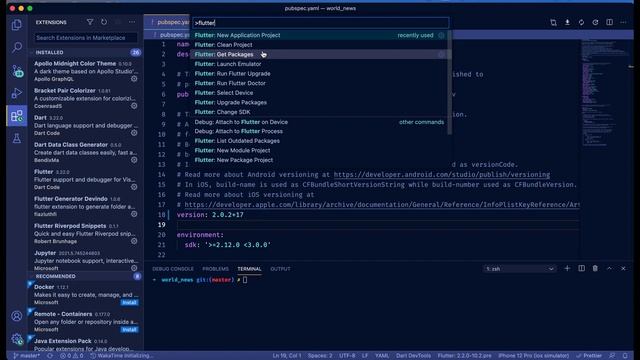Add a new terminal with plus icon
The height and width of the screenshot is (360, 640).
point(567,268)
